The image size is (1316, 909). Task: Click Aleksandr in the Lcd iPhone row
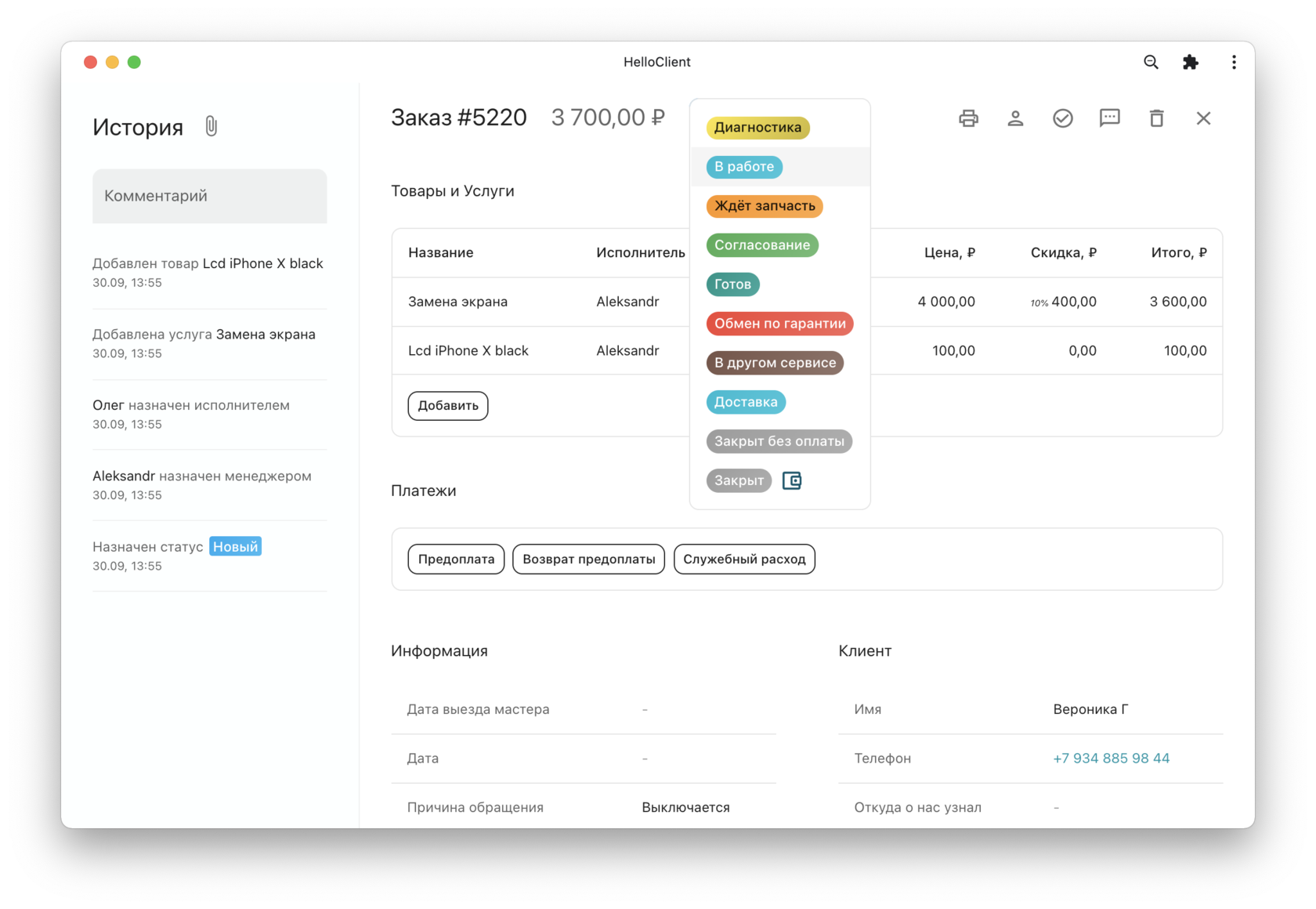[x=627, y=350]
